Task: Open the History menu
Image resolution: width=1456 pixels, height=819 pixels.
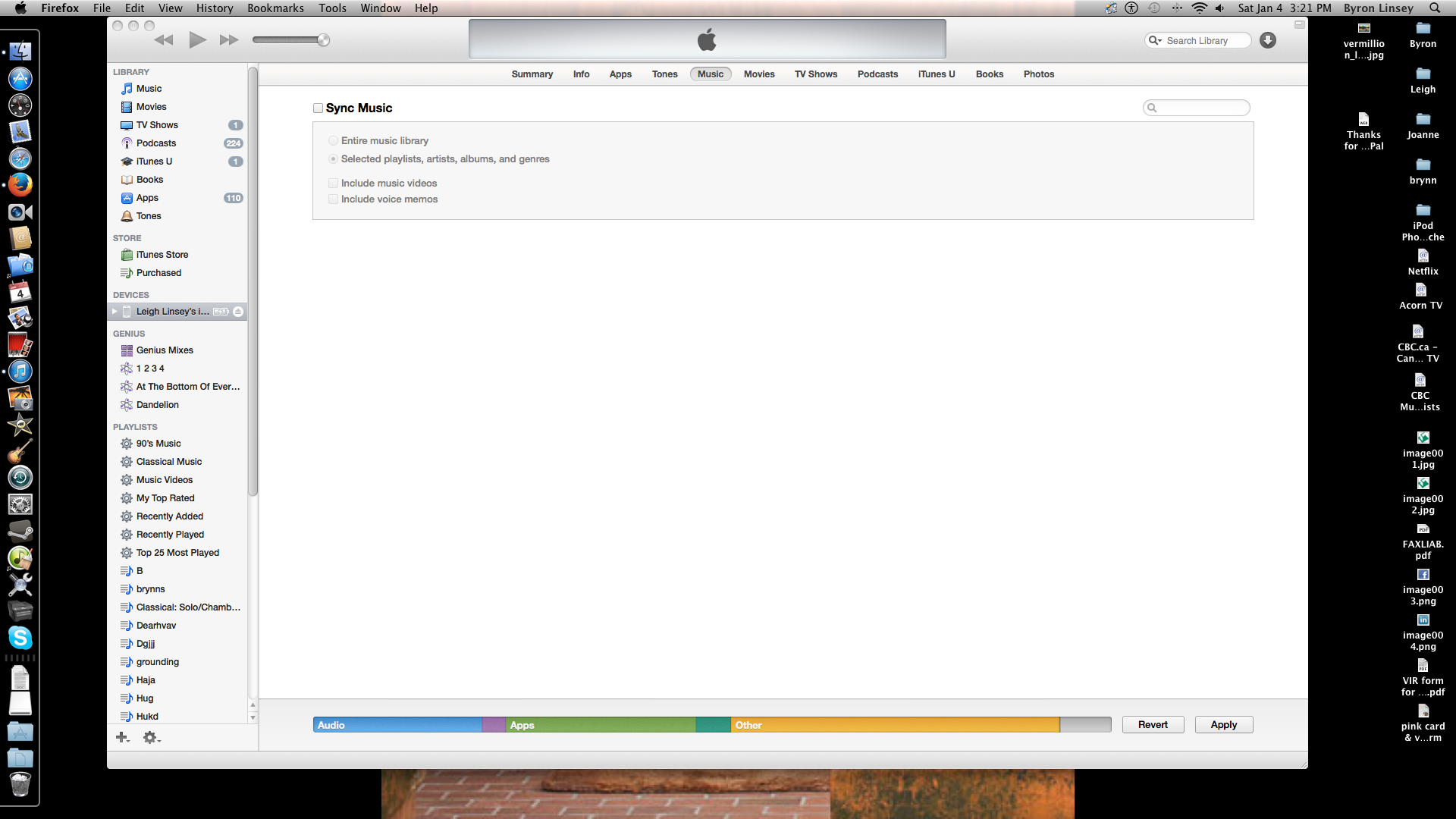Action: click(215, 8)
